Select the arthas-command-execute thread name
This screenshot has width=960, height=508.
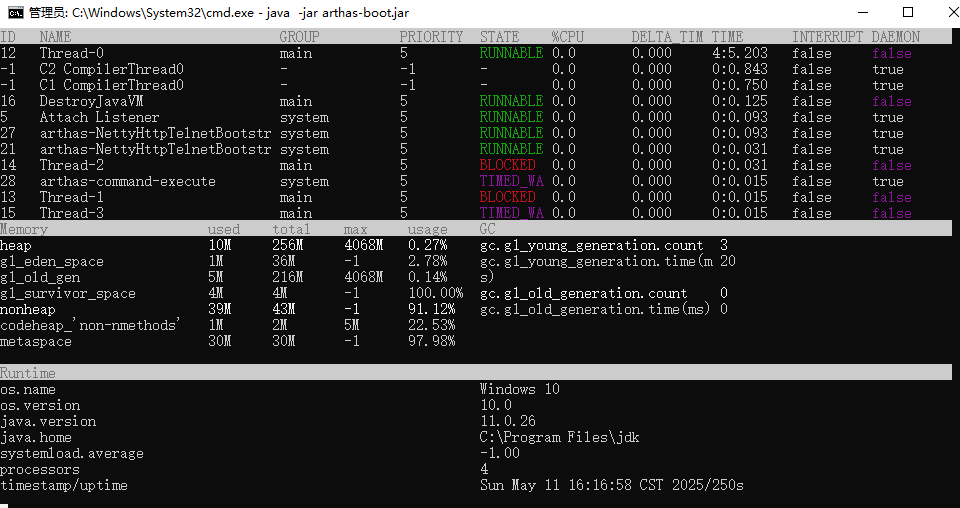click(x=127, y=181)
